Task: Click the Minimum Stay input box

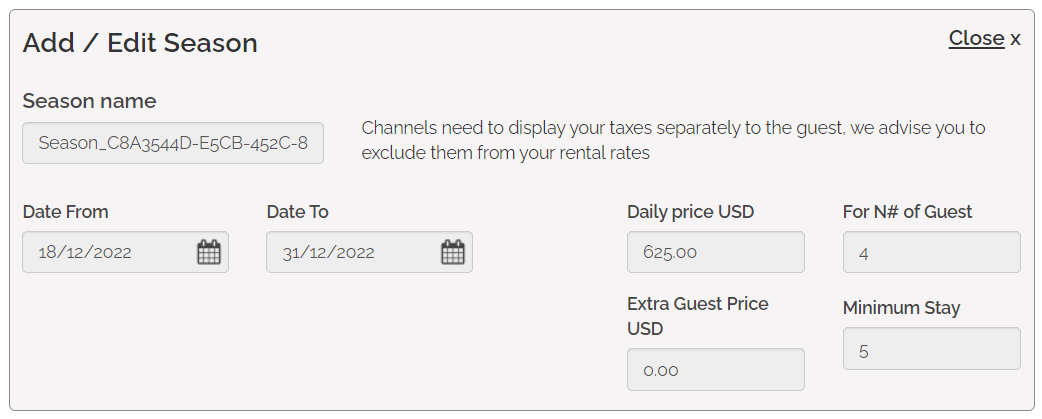Action: [x=931, y=349]
